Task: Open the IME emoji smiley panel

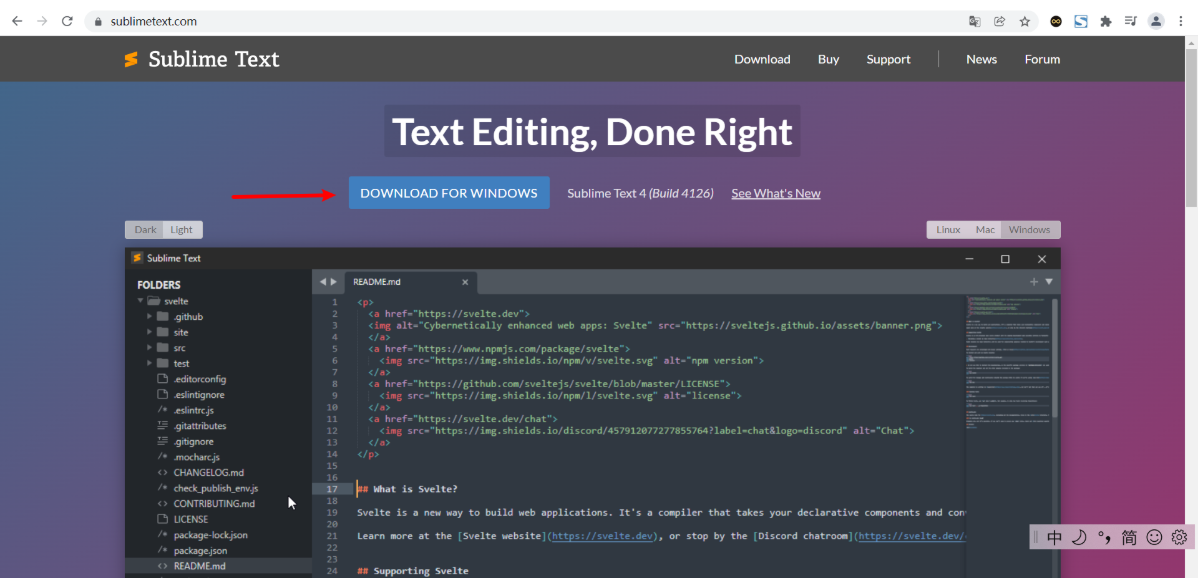Action: [1154, 538]
